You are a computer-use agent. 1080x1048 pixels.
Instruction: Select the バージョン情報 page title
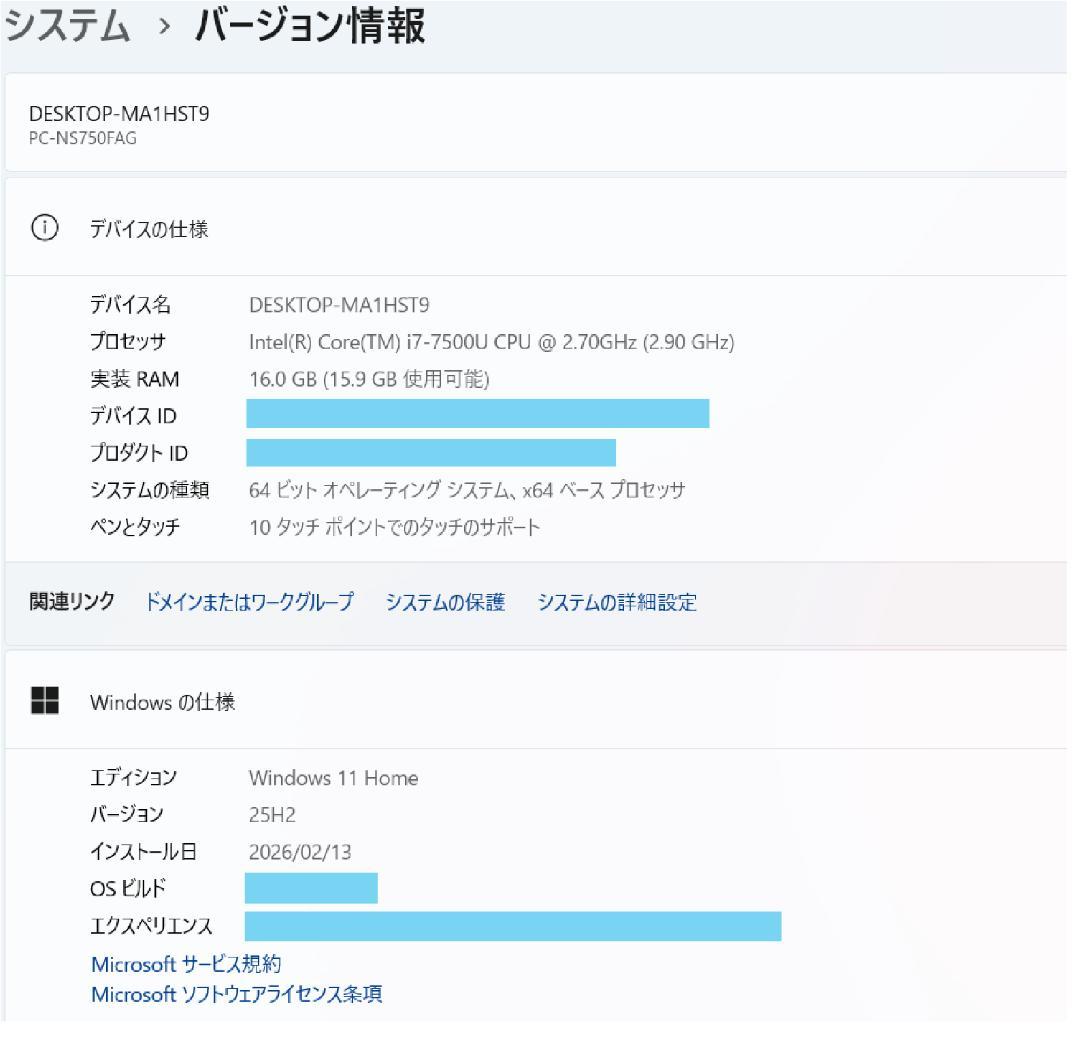tap(310, 26)
